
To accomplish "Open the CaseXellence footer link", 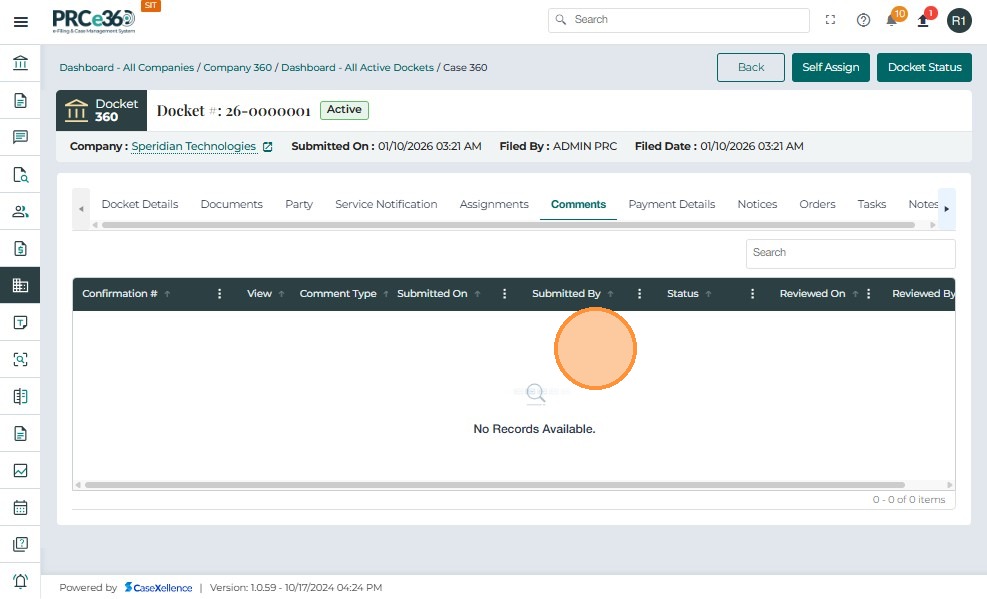I will [159, 588].
